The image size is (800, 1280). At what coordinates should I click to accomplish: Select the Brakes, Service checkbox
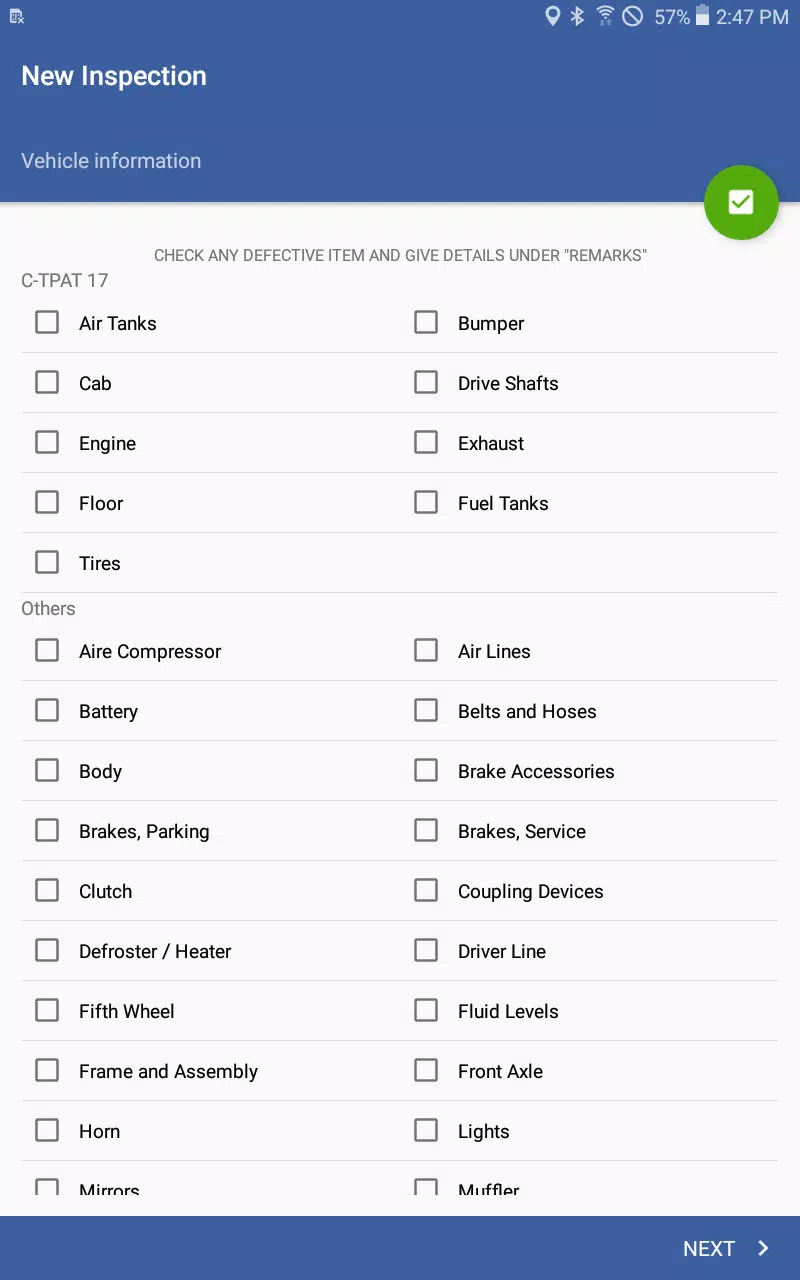point(426,830)
